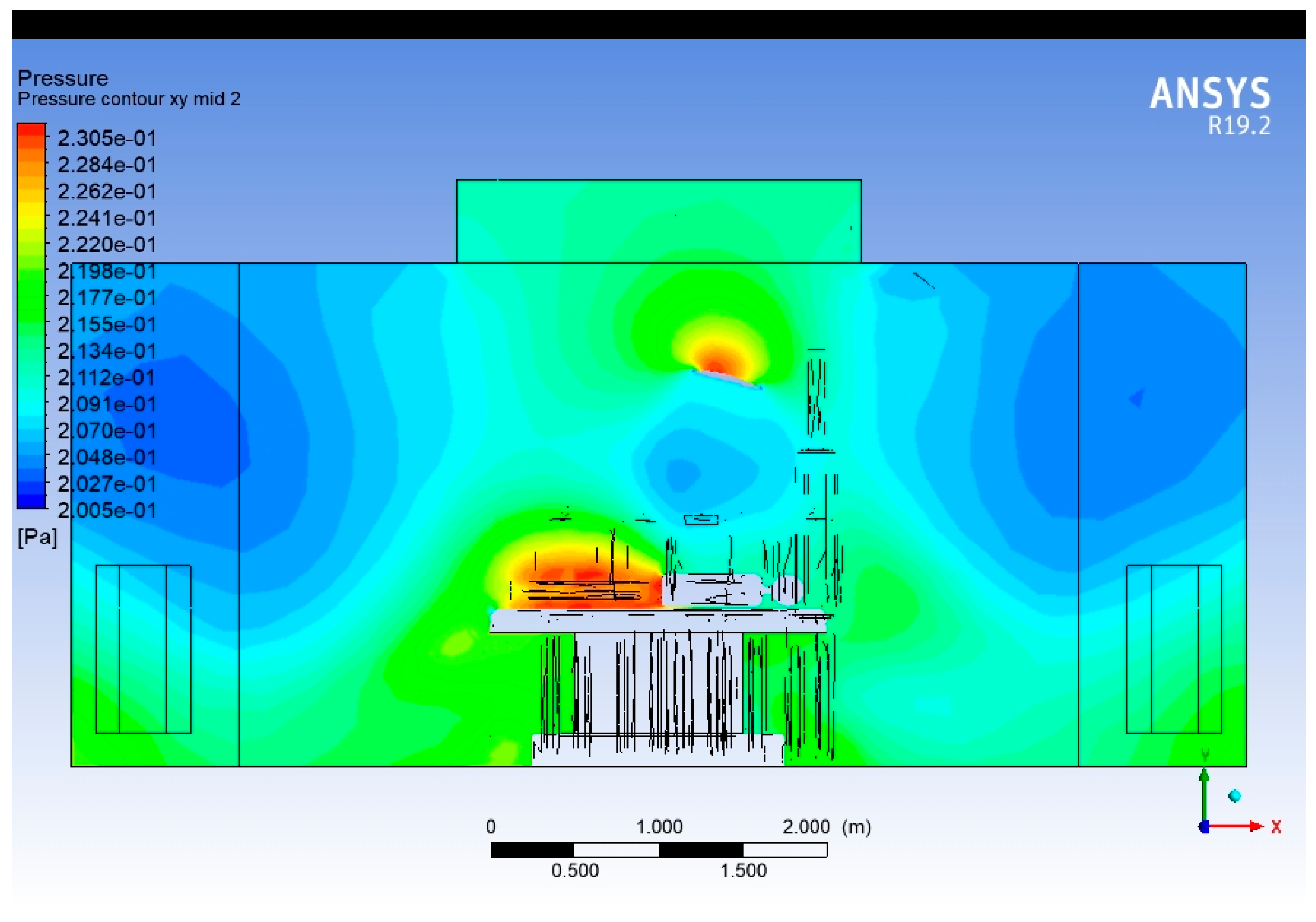This screenshot has width=1316, height=922.
Task: Click 'Pressure contour xy mid 2' label
Action: [129, 98]
